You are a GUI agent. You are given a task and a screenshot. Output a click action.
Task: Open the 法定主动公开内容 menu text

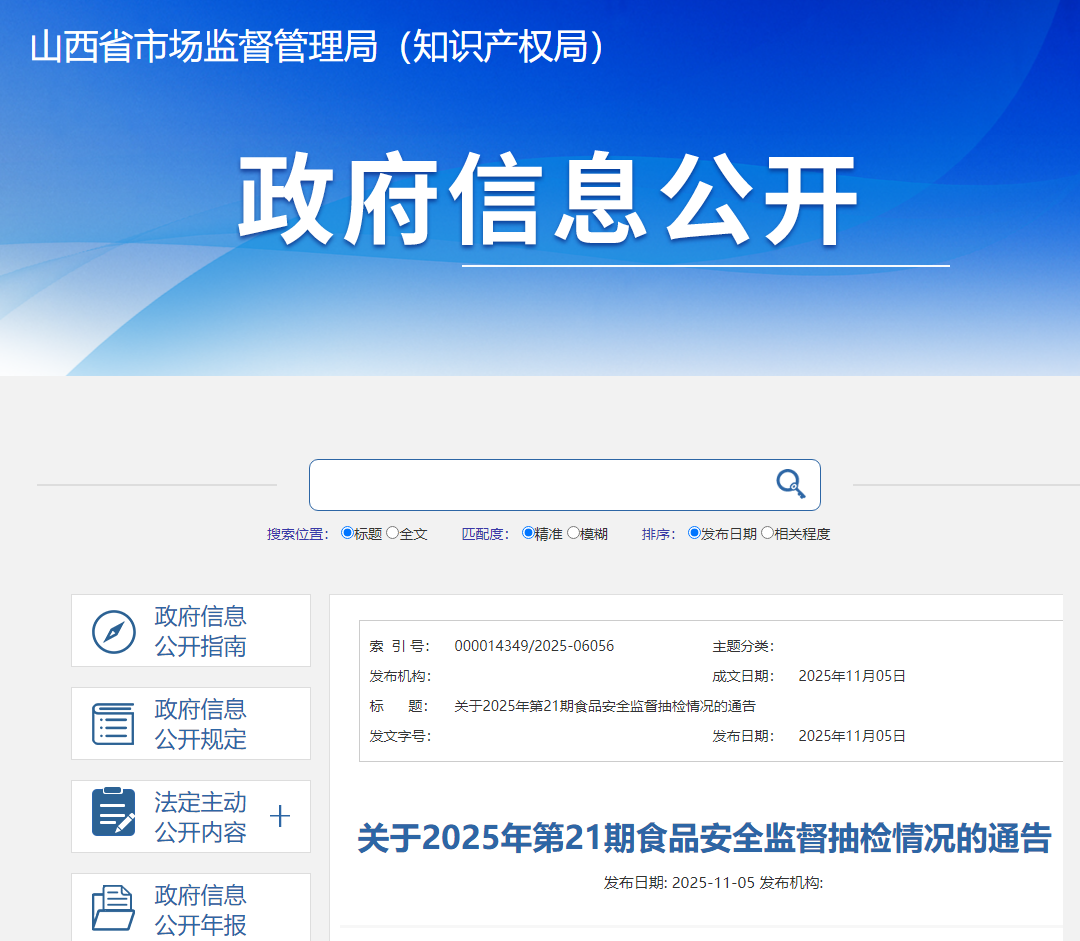coord(200,817)
